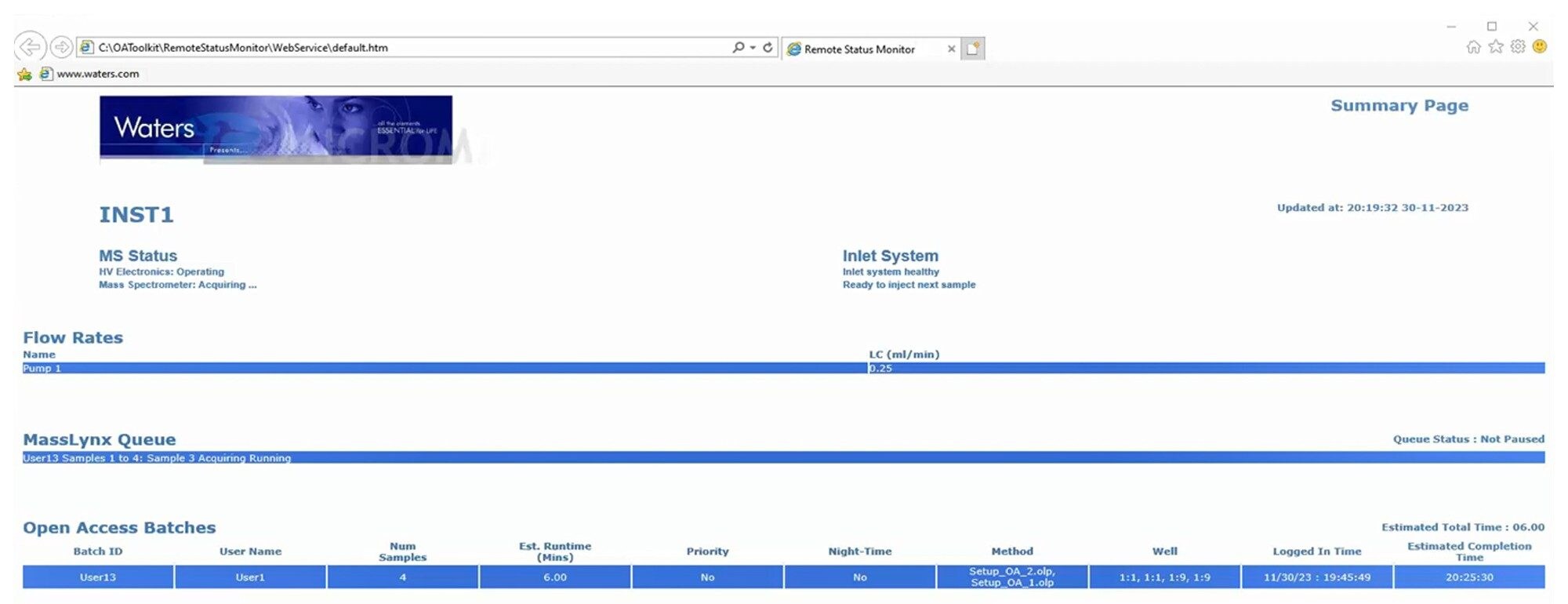The image size is (1568, 604).
Task: Click the browser Back arrow button
Action: coord(29,47)
